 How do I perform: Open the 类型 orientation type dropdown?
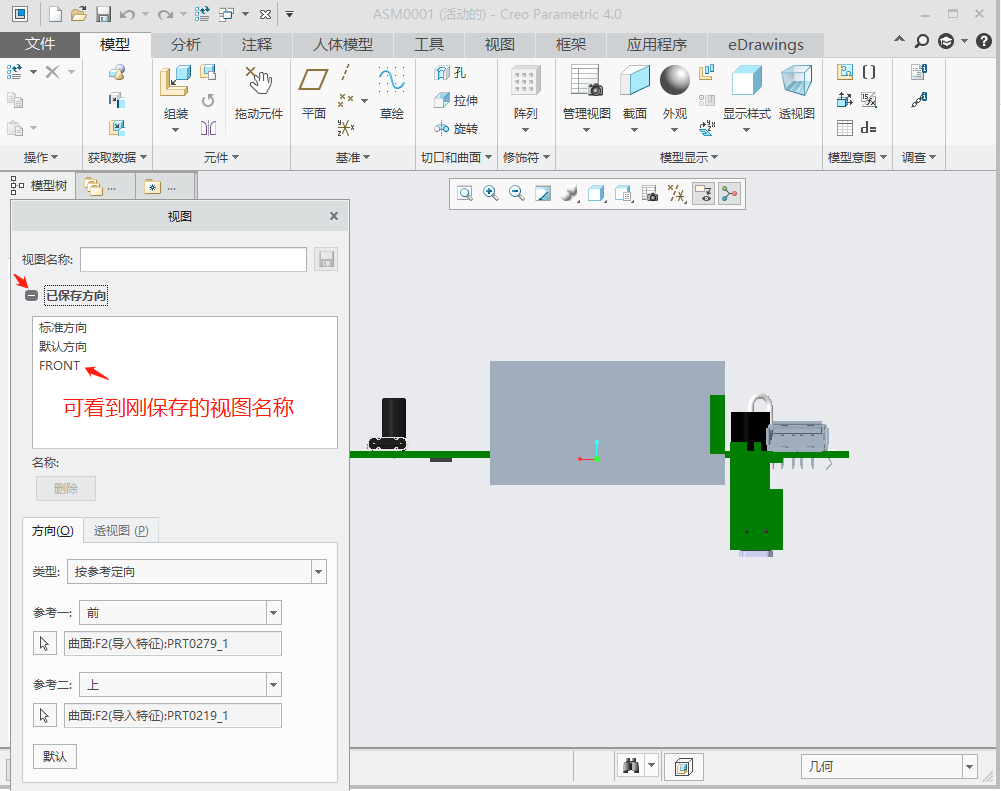pos(319,572)
